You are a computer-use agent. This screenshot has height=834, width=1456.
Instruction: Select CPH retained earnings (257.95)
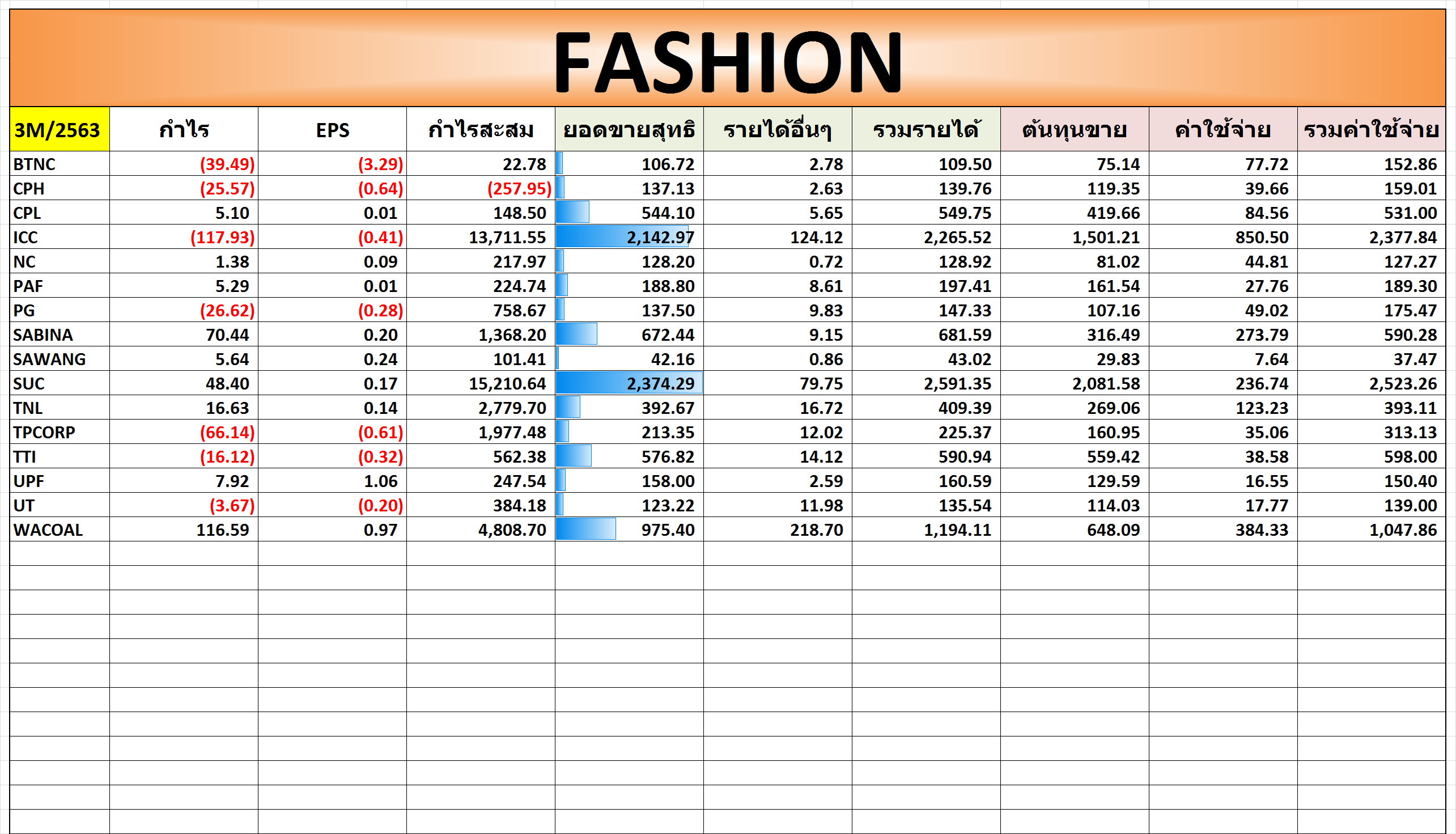click(x=519, y=189)
